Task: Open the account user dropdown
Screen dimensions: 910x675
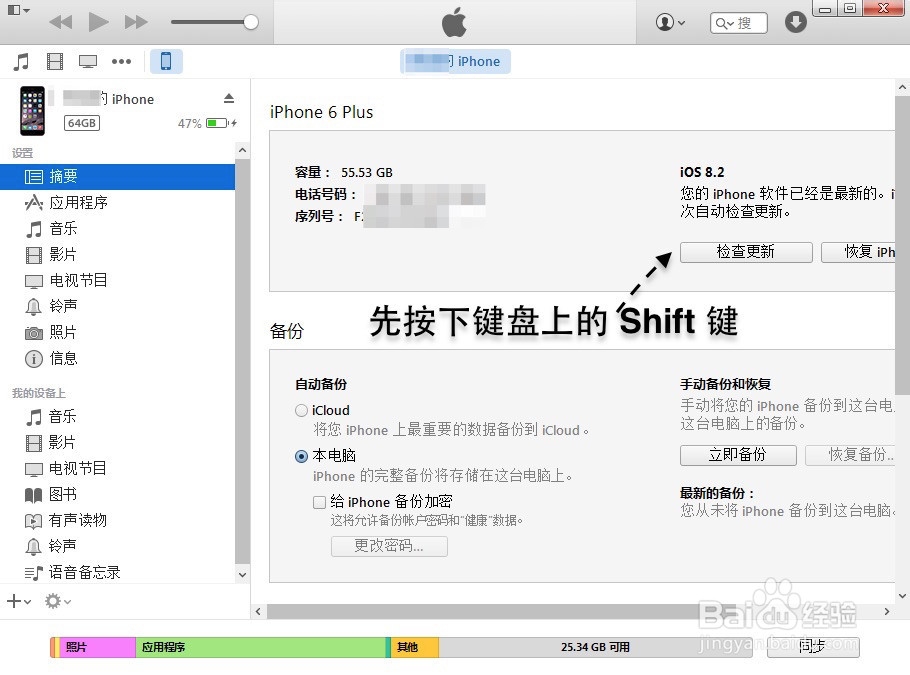Action: pos(670,23)
